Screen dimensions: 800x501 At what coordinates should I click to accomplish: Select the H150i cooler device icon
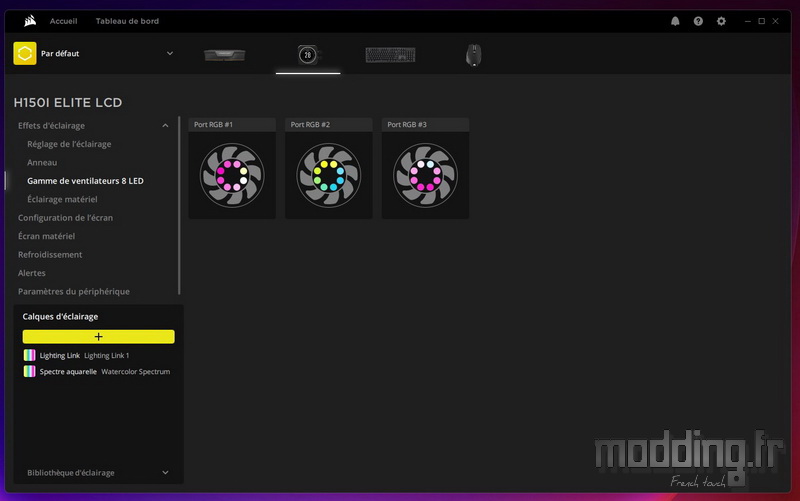click(x=308, y=55)
